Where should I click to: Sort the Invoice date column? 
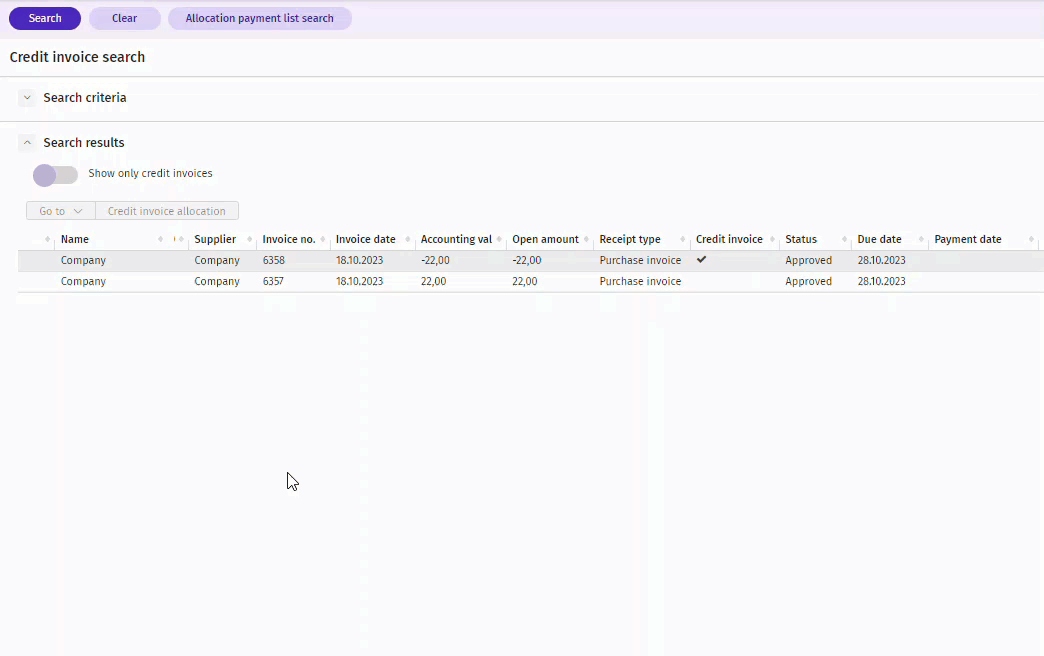tap(364, 239)
